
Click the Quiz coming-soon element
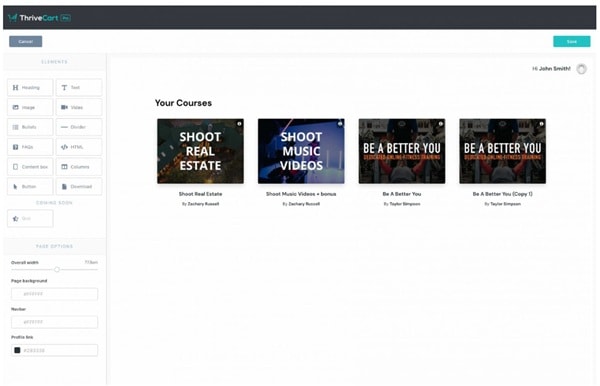[30, 219]
